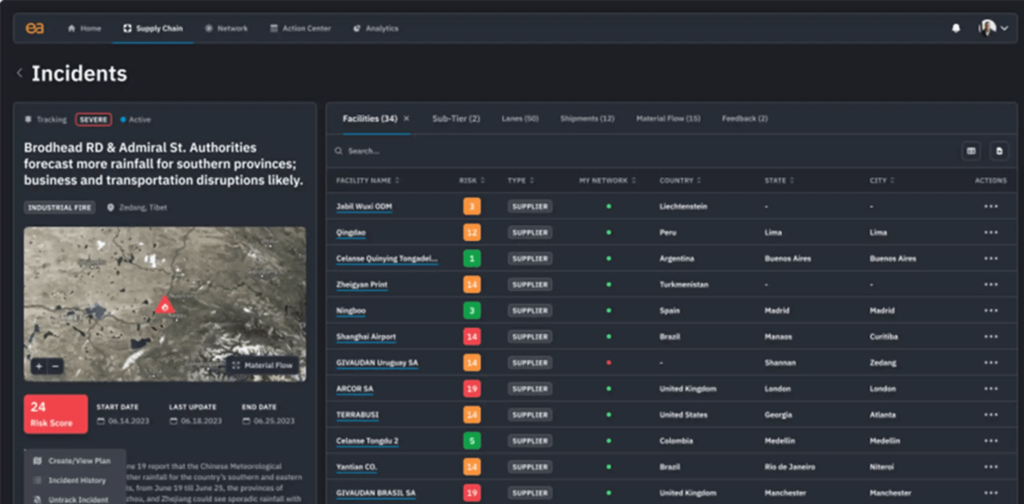Choose Create/View Plan from menu
Image resolution: width=1024 pixels, height=504 pixels.
[x=72, y=461]
